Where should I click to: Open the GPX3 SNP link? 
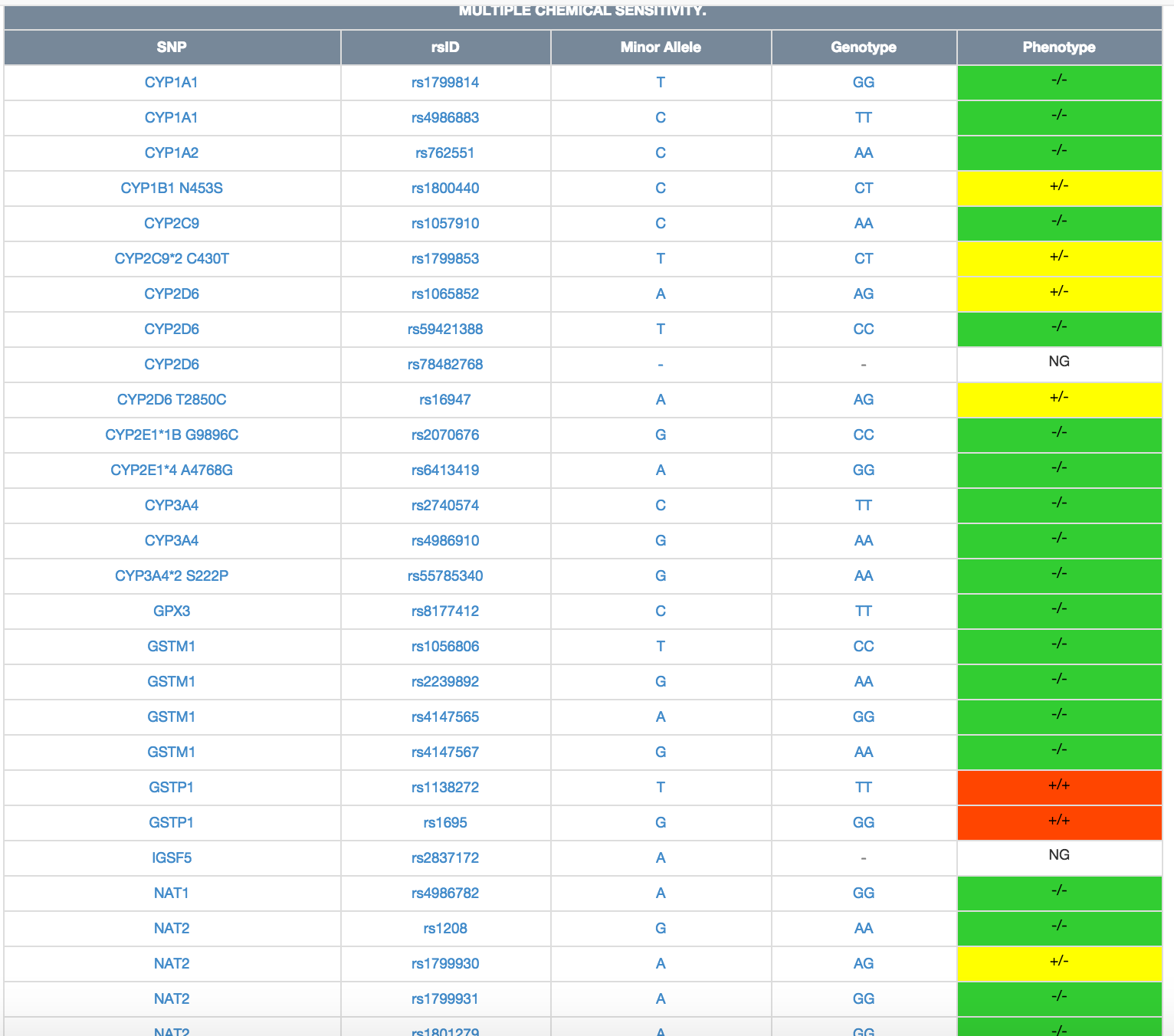point(172,611)
